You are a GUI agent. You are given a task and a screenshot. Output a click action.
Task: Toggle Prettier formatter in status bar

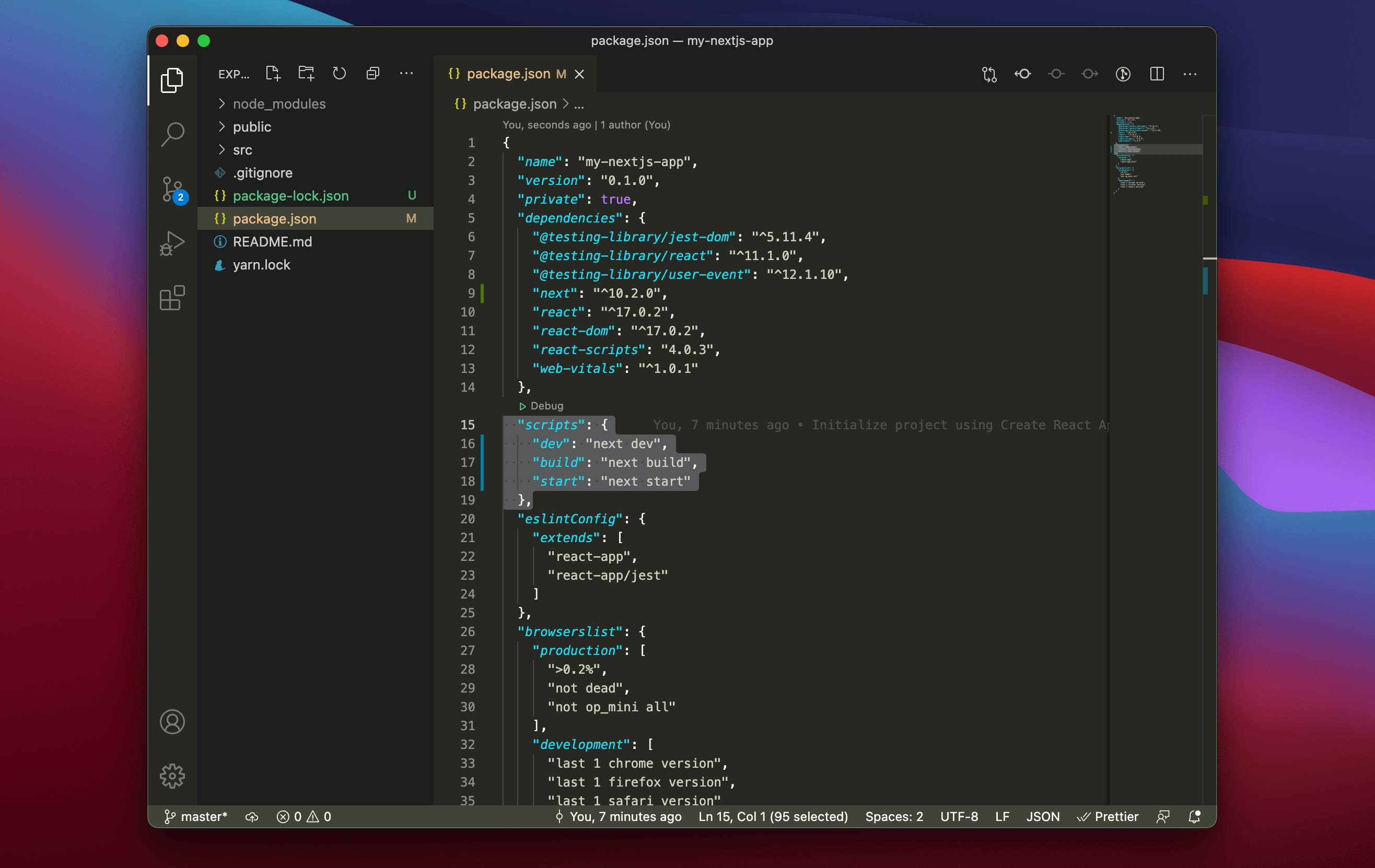point(1108,817)
